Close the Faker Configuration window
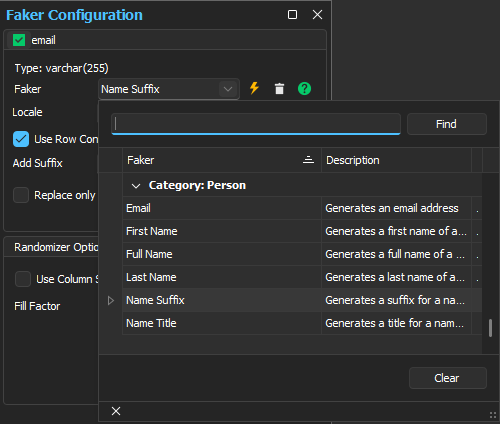This screenshot has width=500, height=424. pos(317,15)
